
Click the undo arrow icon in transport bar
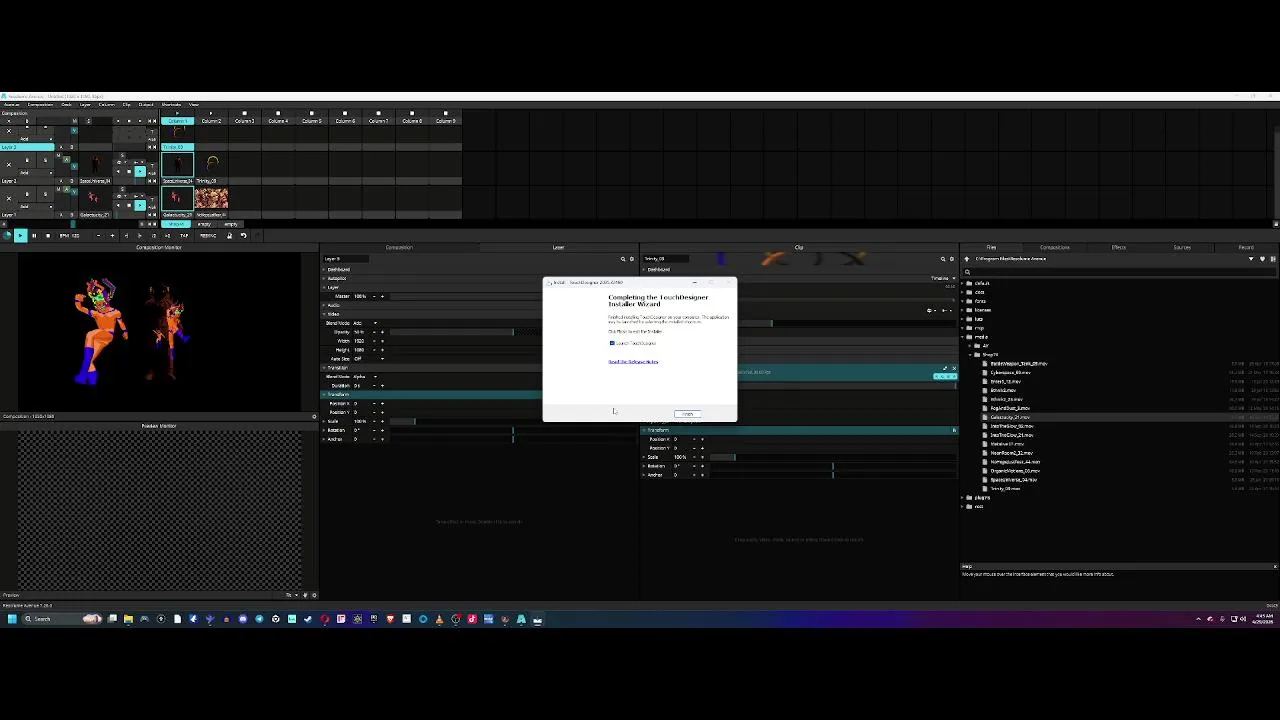(244, 235)
